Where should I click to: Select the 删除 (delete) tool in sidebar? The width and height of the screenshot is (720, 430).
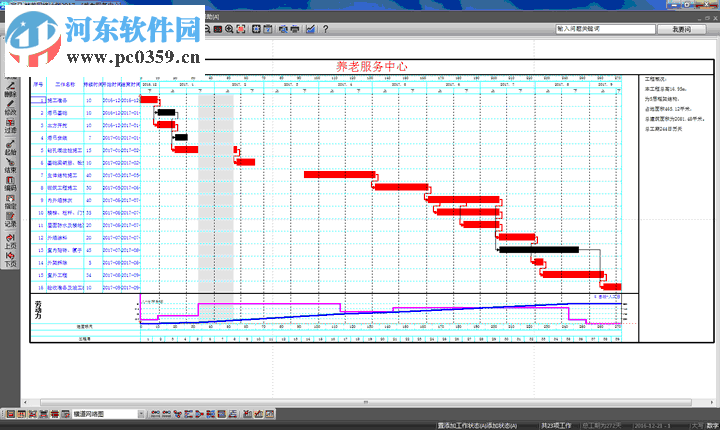(x=10, y=90)
